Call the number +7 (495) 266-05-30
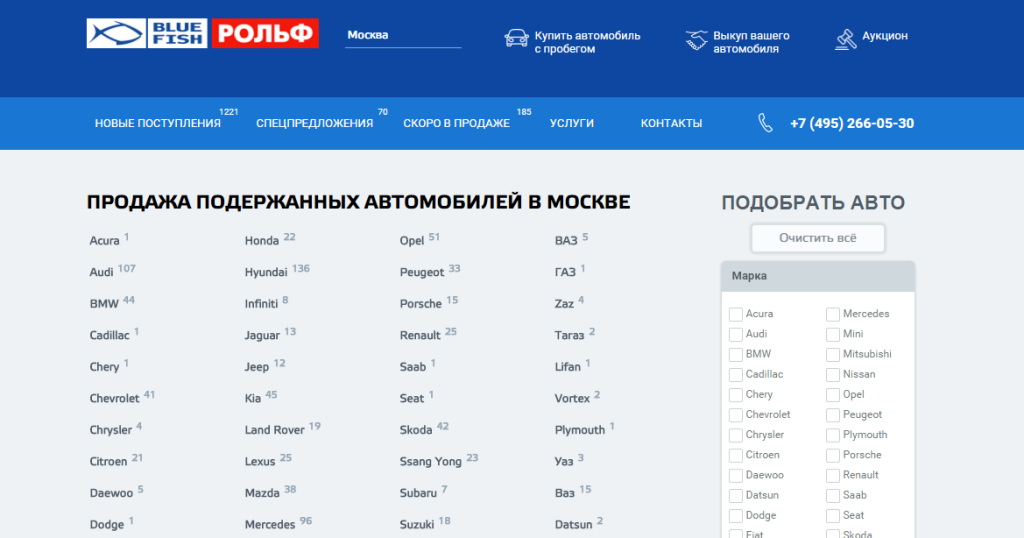This screenshot has width=1024, height=538. pos(852,123)
